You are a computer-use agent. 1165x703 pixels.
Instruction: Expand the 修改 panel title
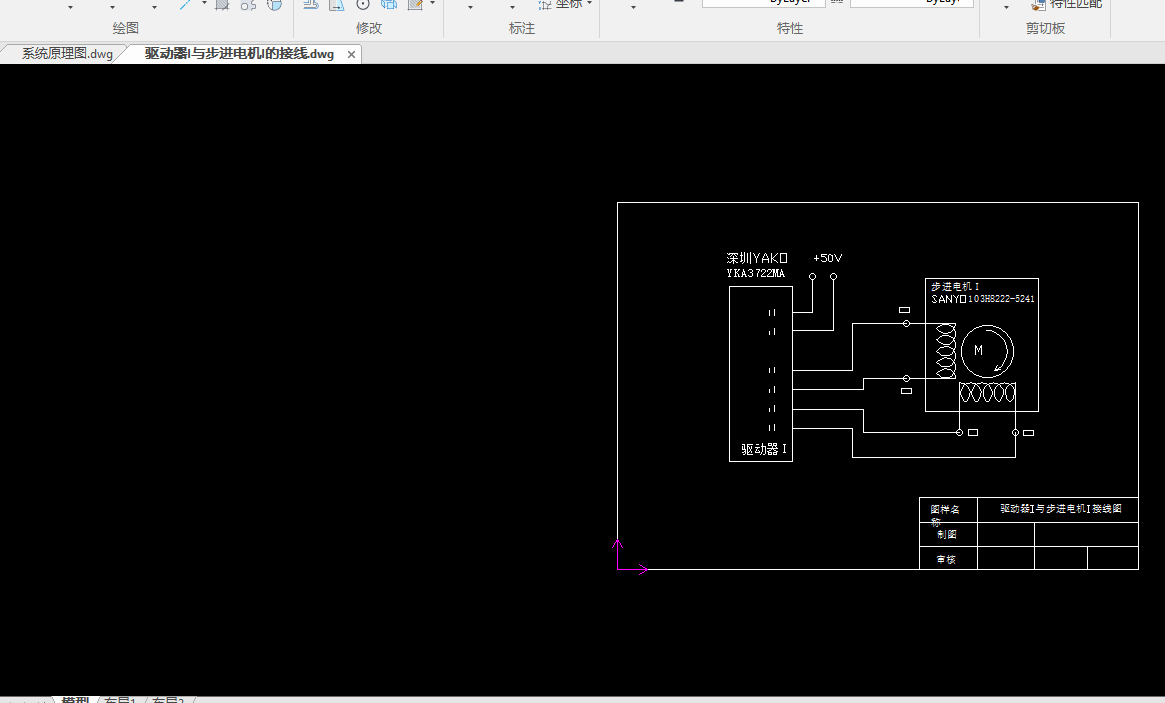click(369, 28)
